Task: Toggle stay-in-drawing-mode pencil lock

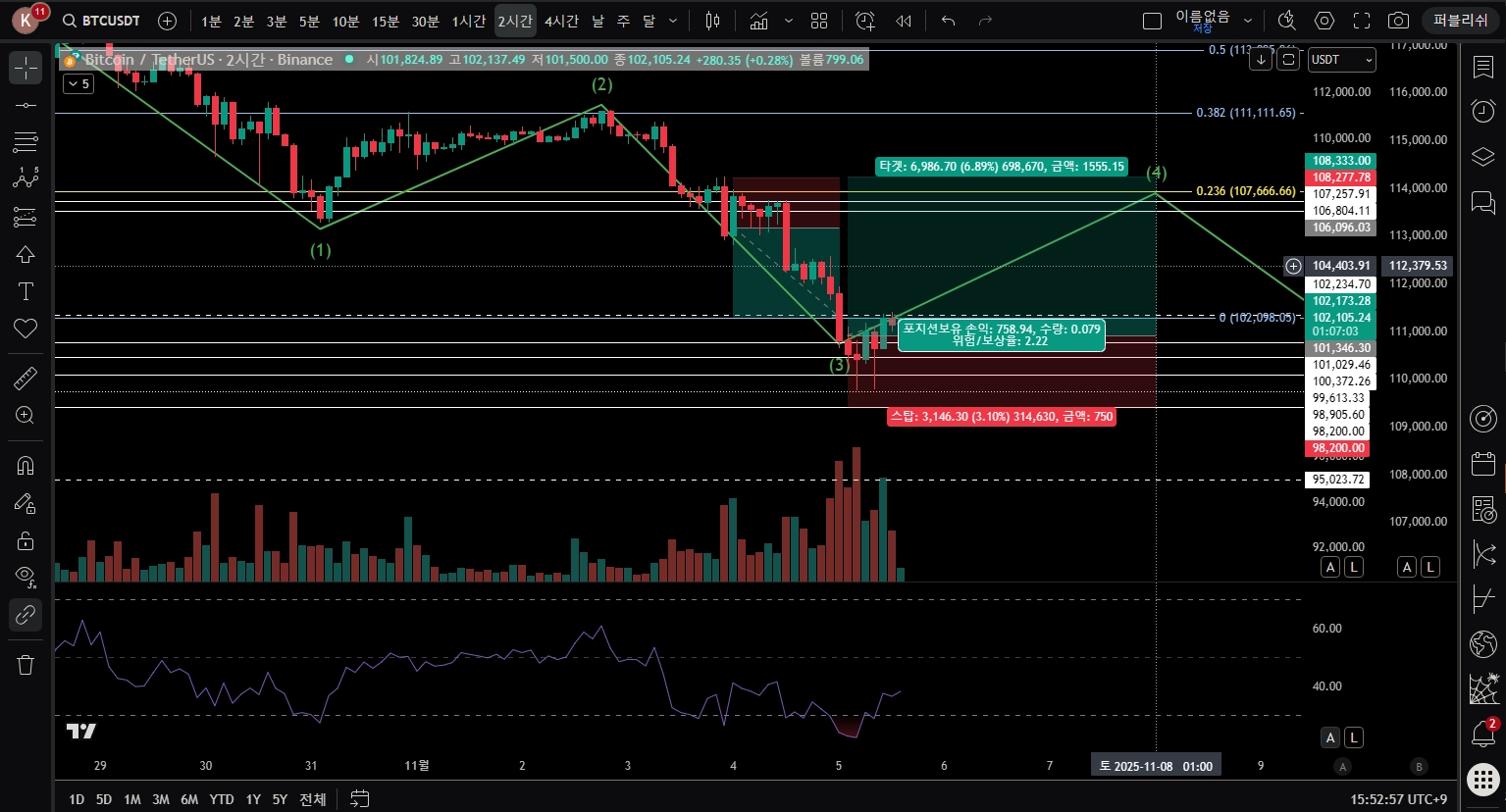Action: 26,503
